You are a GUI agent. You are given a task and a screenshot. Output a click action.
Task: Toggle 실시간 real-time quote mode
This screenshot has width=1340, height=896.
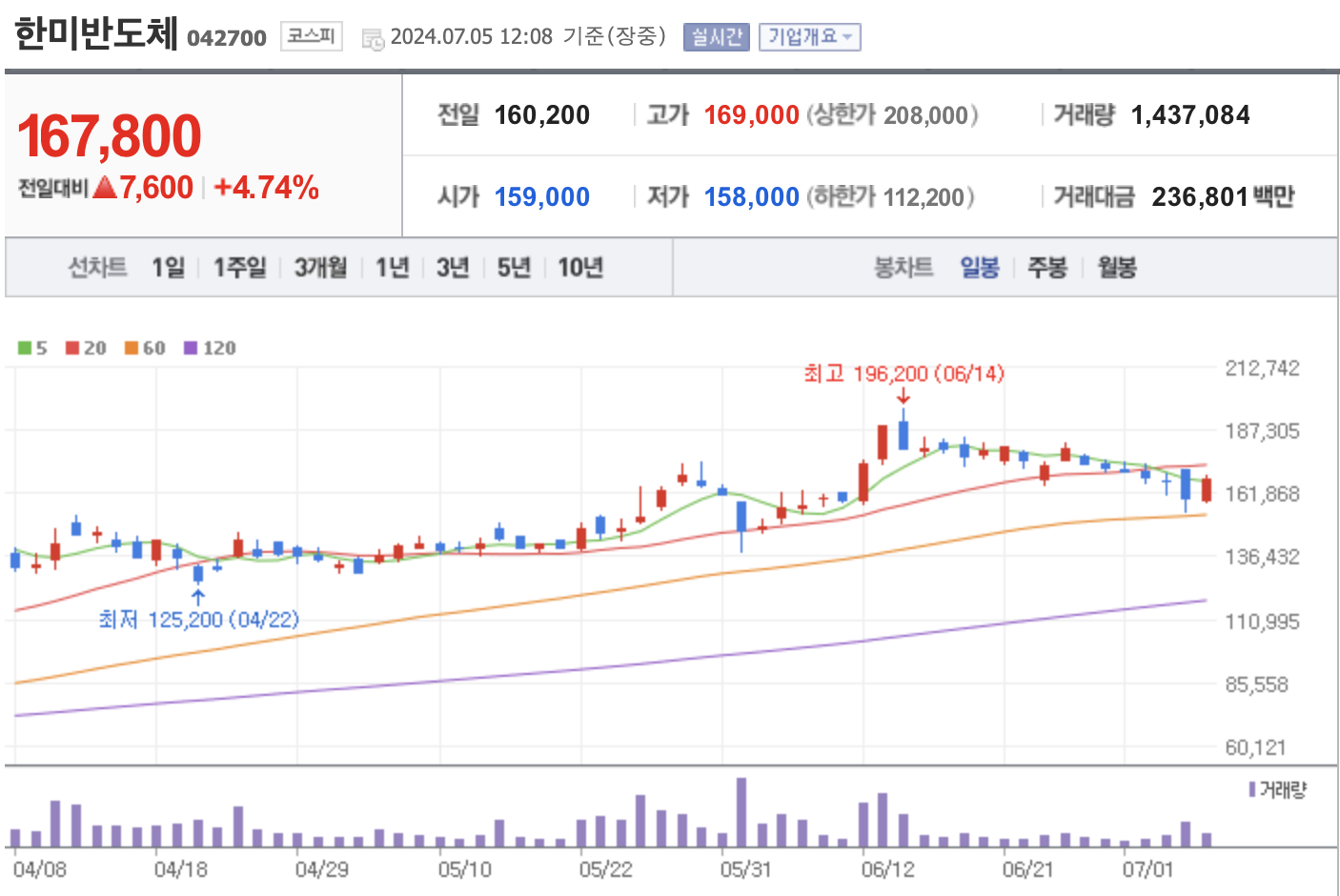(x=716, y=36)
